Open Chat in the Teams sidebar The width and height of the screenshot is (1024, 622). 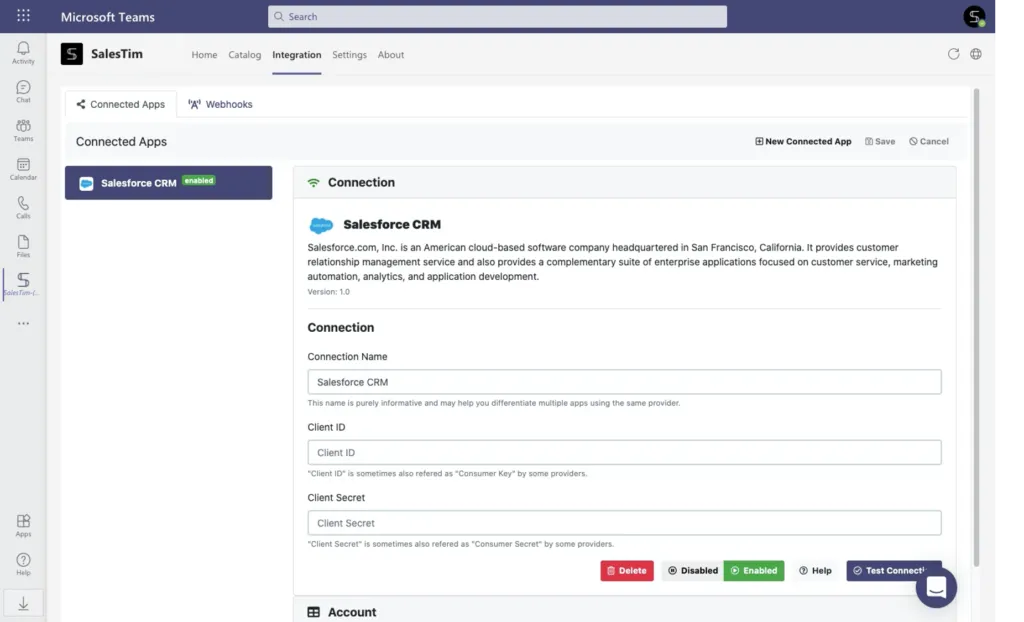pyautogui.click(x=24, y=91)
